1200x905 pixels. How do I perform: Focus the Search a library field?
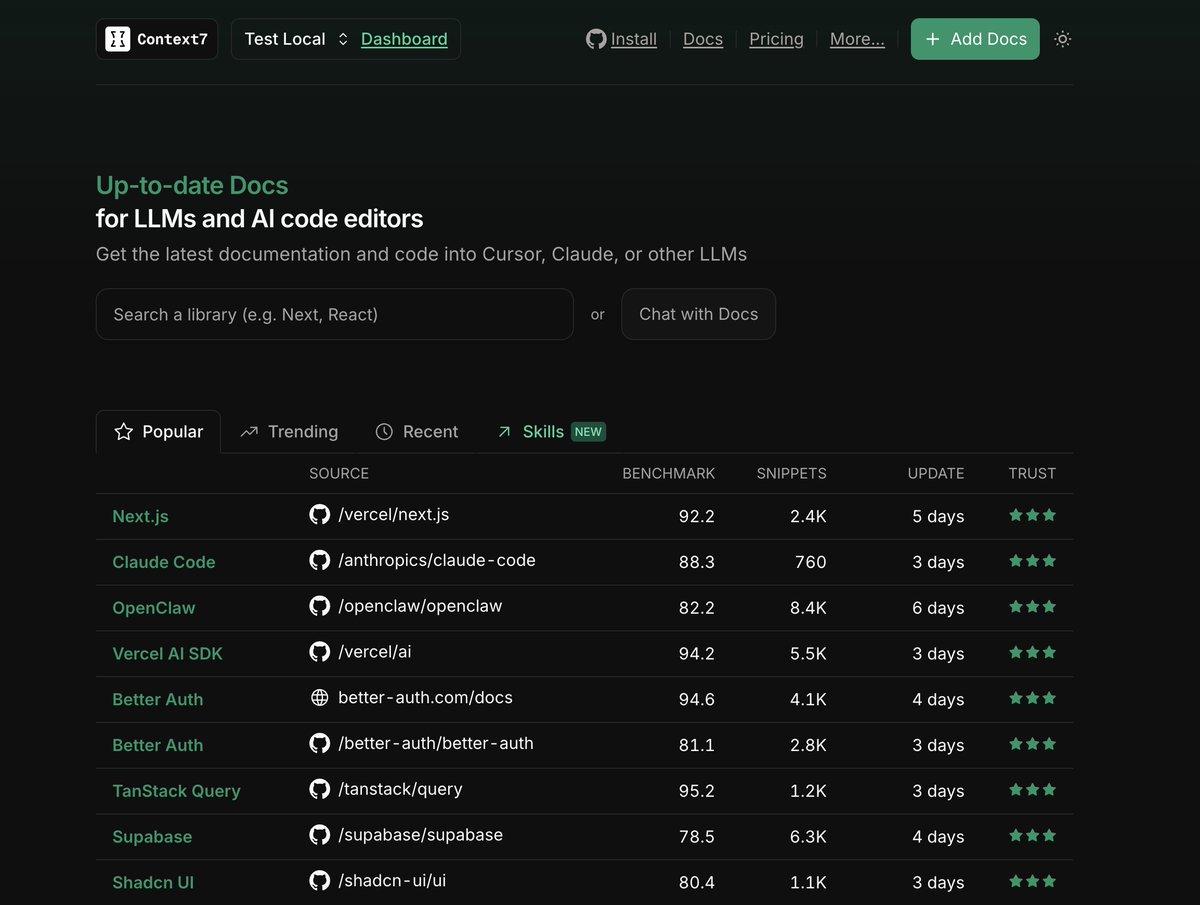click(x=334, y=314)
